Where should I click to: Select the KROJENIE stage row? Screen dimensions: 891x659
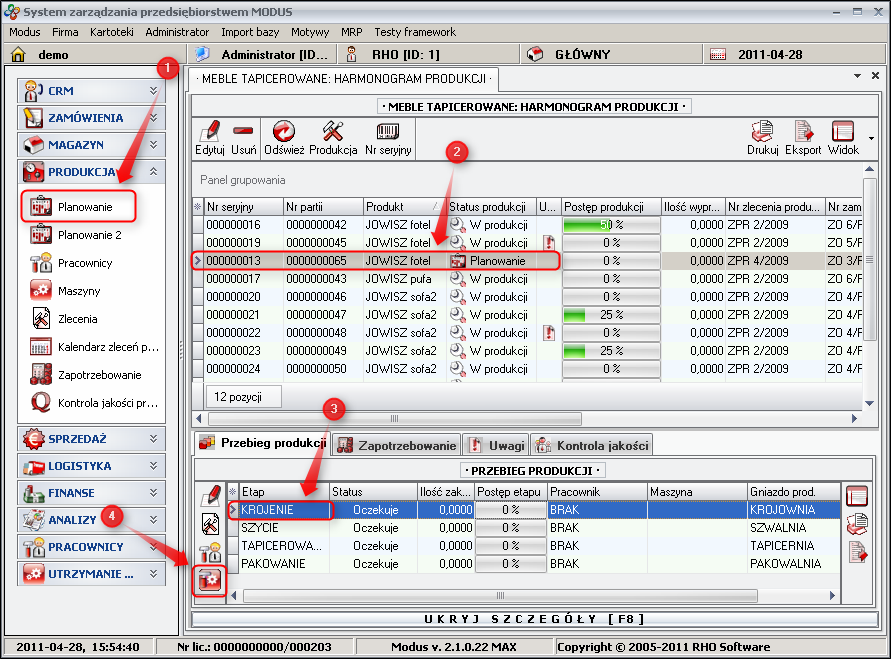(284, 510)
